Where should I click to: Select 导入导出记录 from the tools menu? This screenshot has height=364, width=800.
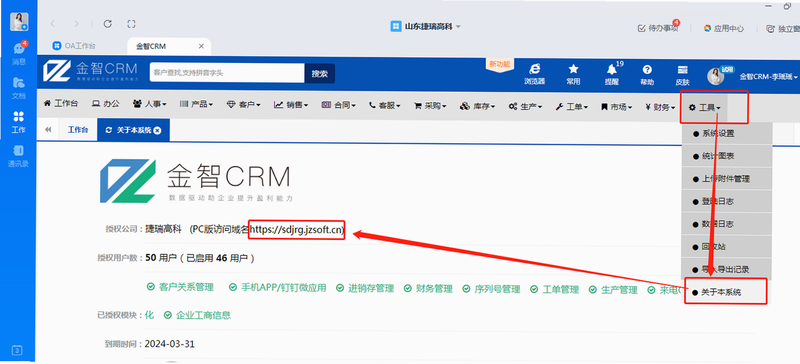coord(727,269)
